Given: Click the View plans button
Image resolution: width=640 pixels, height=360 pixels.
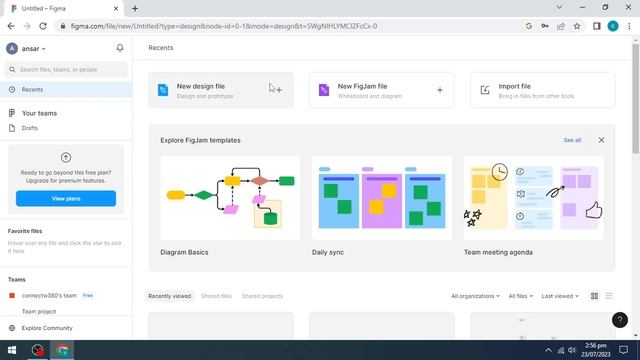Looking at the screenshot, I should (66, 198).
